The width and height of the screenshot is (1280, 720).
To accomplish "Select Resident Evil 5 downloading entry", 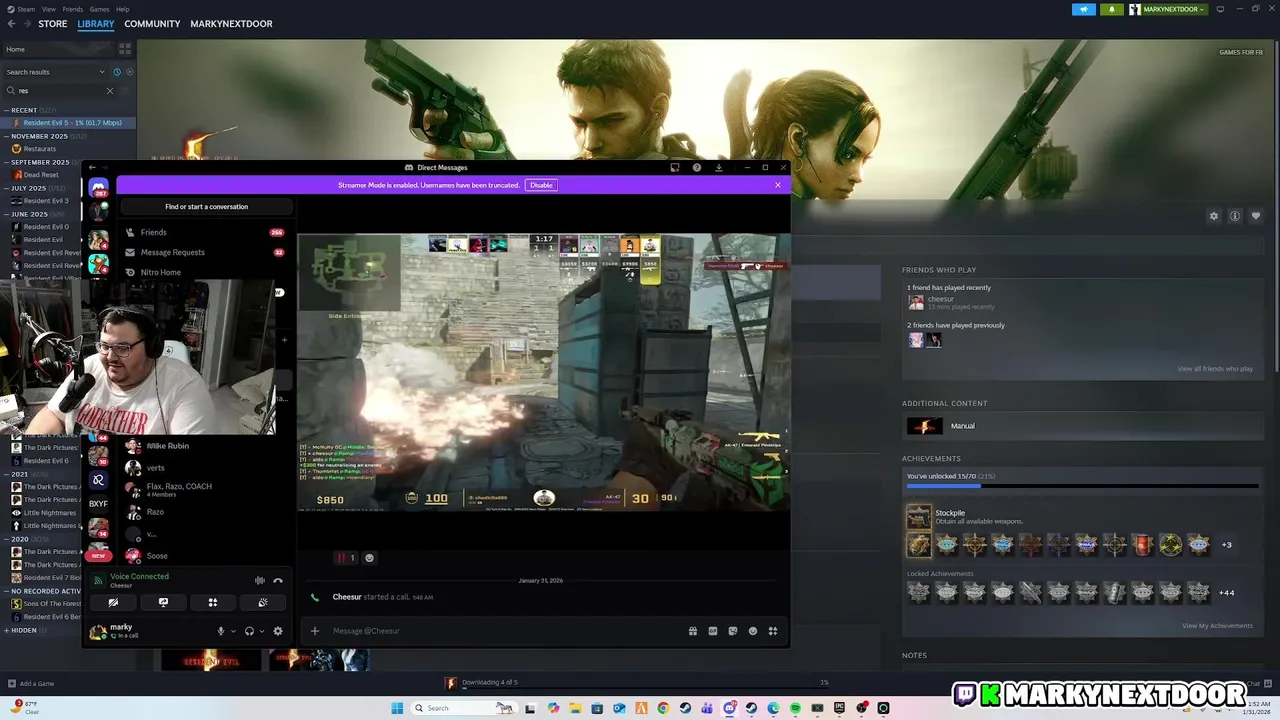I will pos(72,123).
